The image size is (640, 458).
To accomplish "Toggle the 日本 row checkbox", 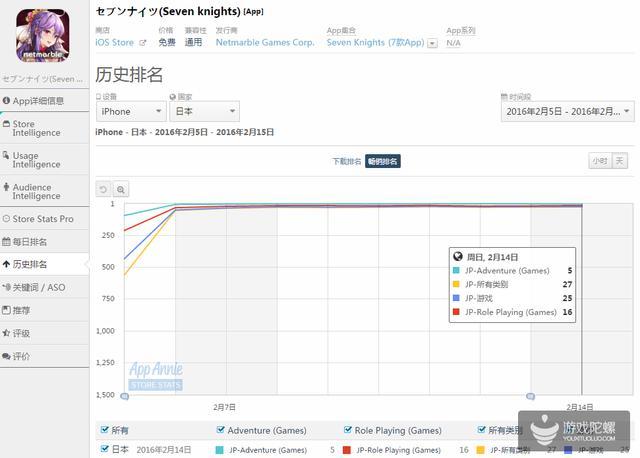I will pyautogui.click(x=104, y=449).
